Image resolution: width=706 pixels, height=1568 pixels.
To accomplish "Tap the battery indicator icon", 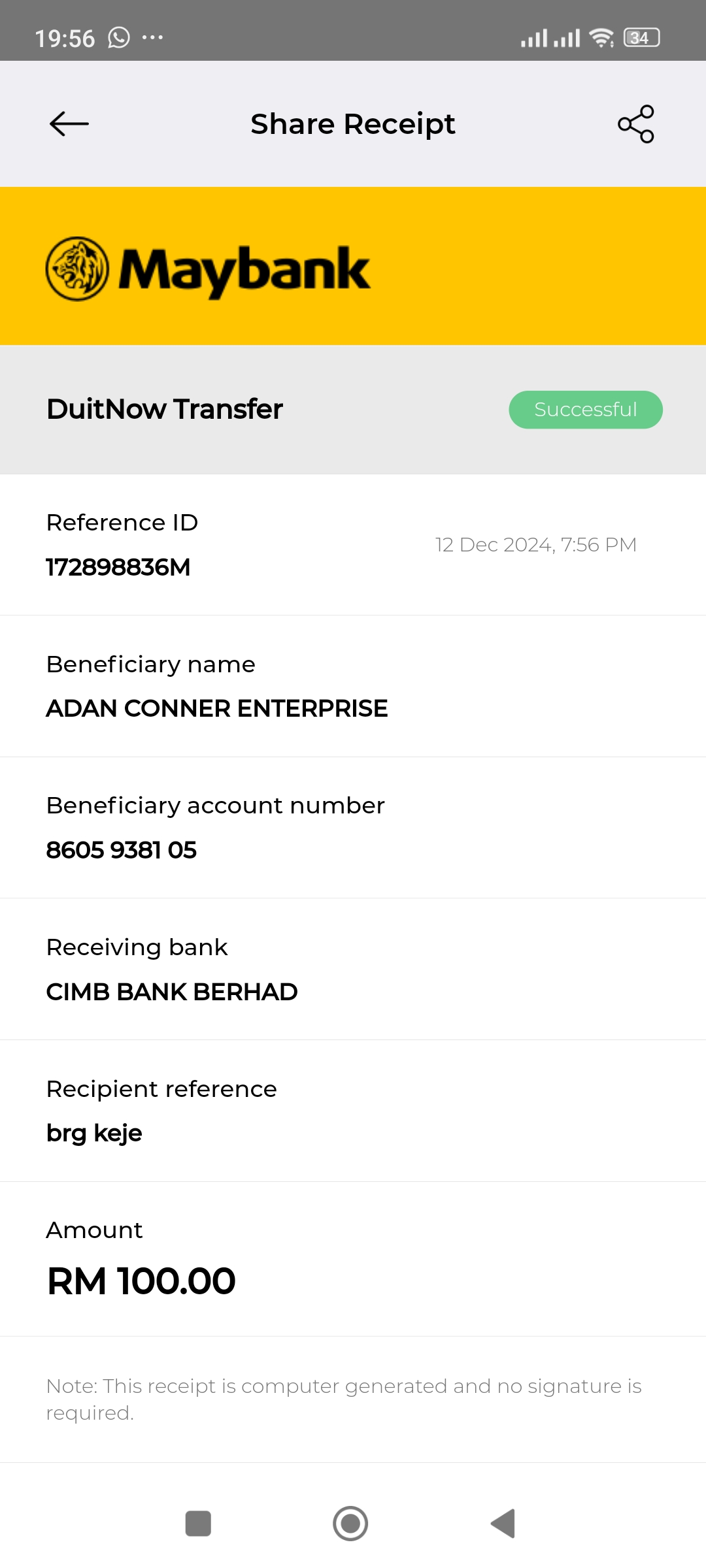I will point(641,38).
